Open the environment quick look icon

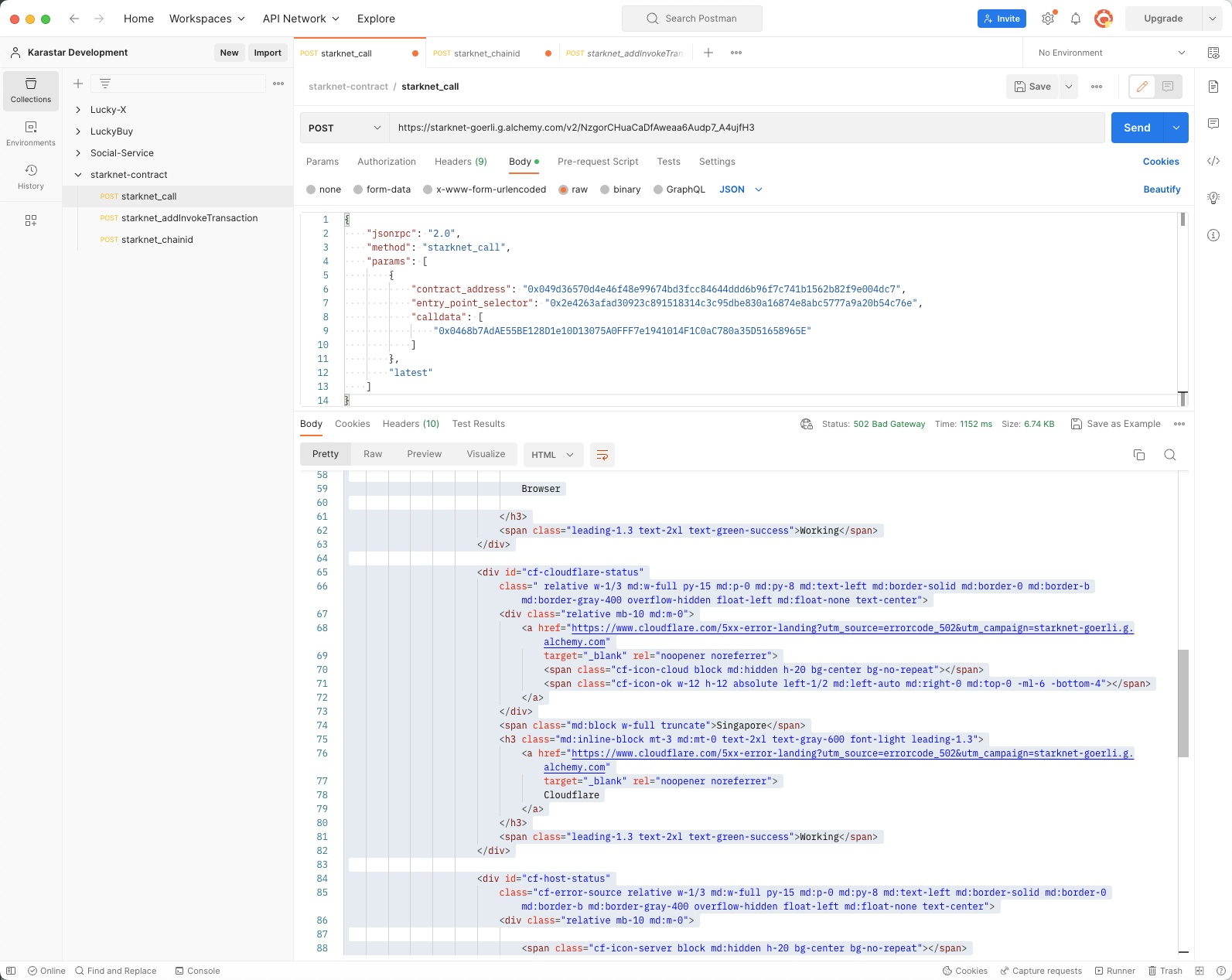coord(1213,53)
